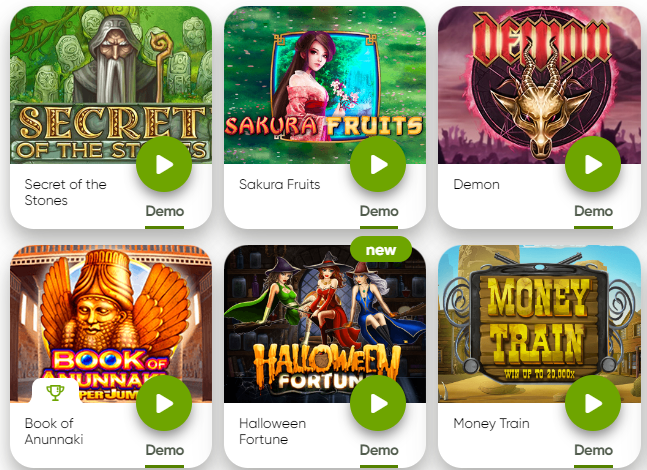This screenshot has height=470, width=647.
Task: Select the Sakura Fruits cover image
Action: click(x=325, y=85)
